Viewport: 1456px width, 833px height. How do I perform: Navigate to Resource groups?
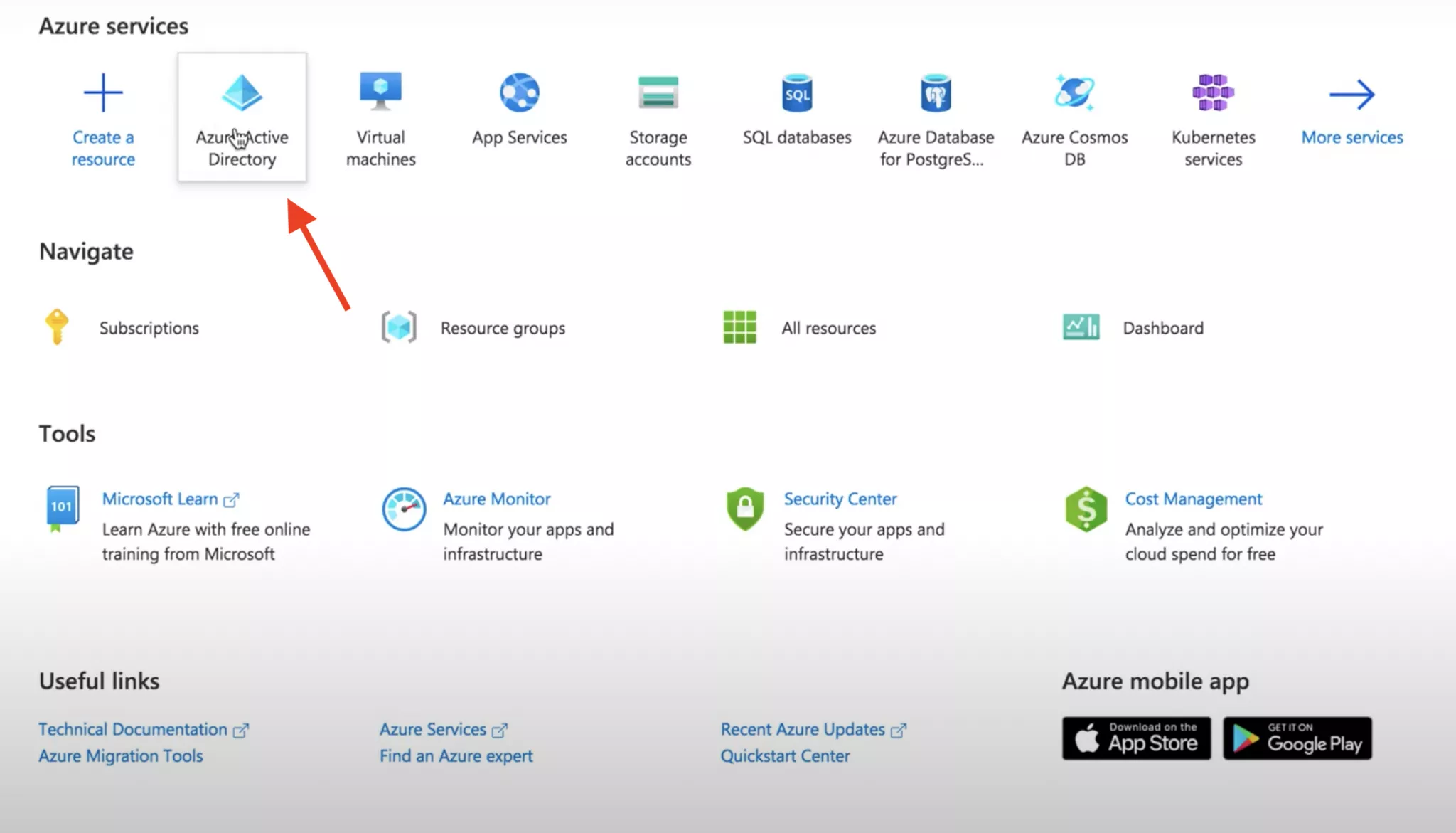pyautogui.click(x=503, y=328)
